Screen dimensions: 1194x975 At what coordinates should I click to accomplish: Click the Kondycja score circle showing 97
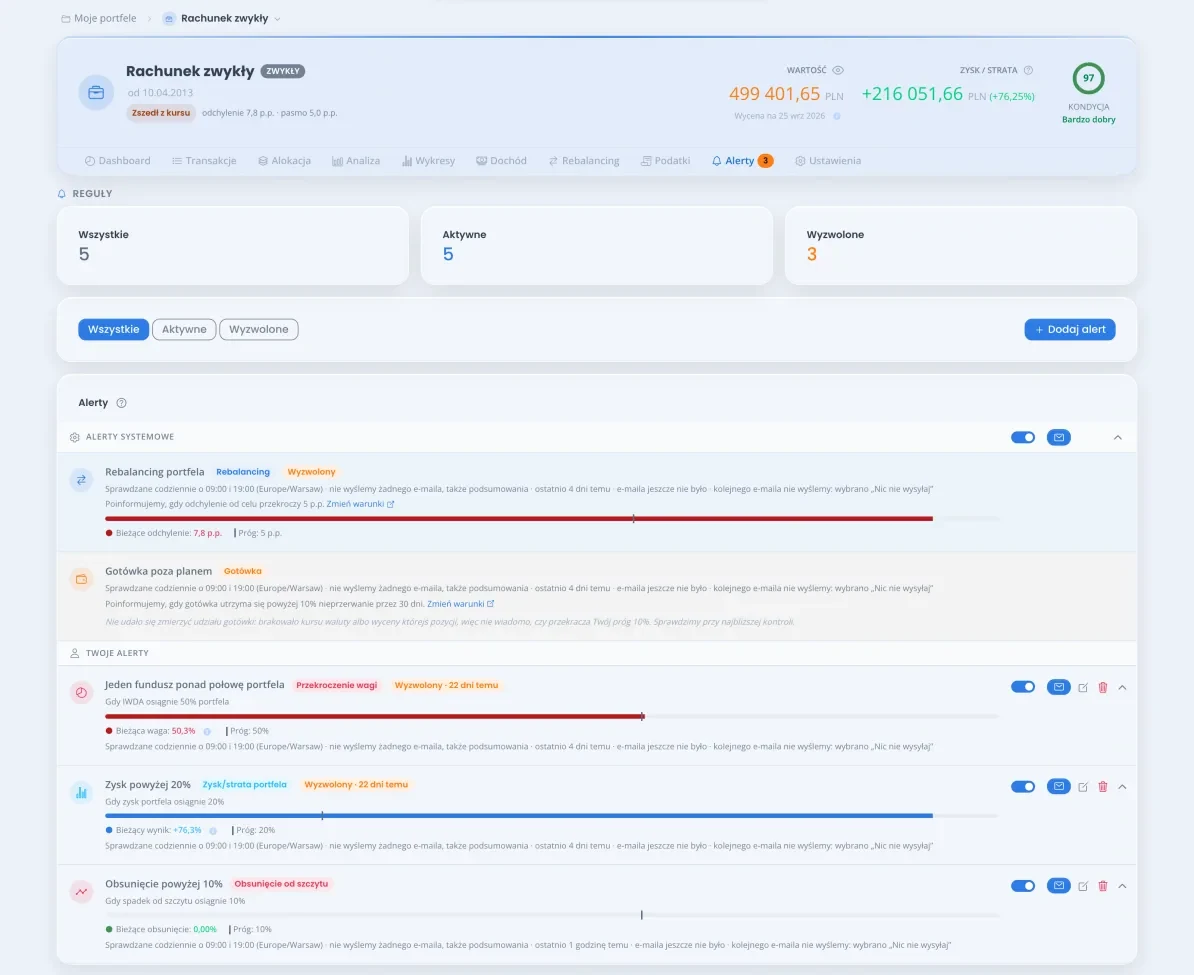1088,78
